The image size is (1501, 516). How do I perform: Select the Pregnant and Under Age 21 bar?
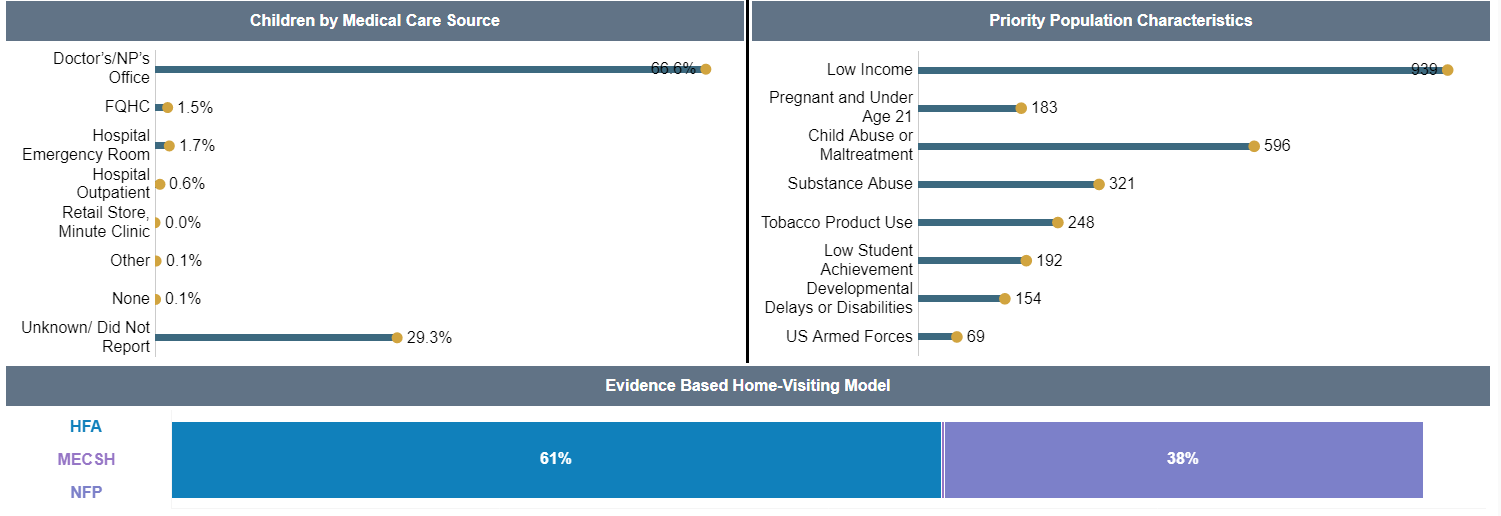tap(969, 108)
